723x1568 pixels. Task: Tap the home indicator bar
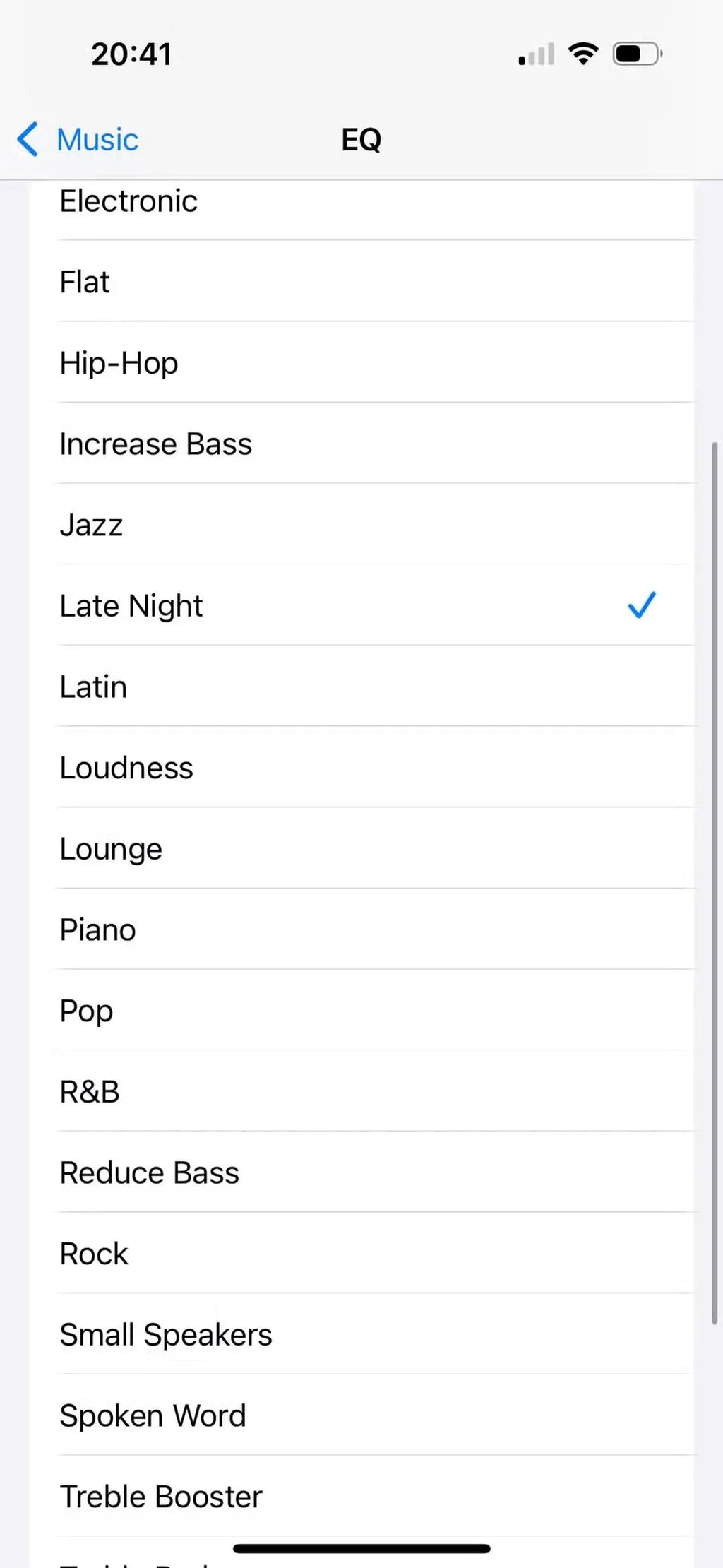[361, 1549]
